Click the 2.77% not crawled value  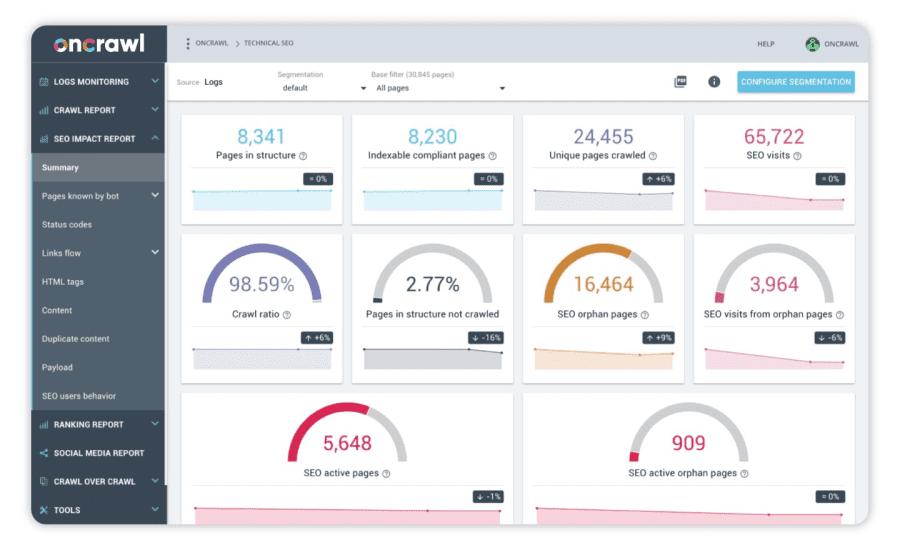[432, 284]
